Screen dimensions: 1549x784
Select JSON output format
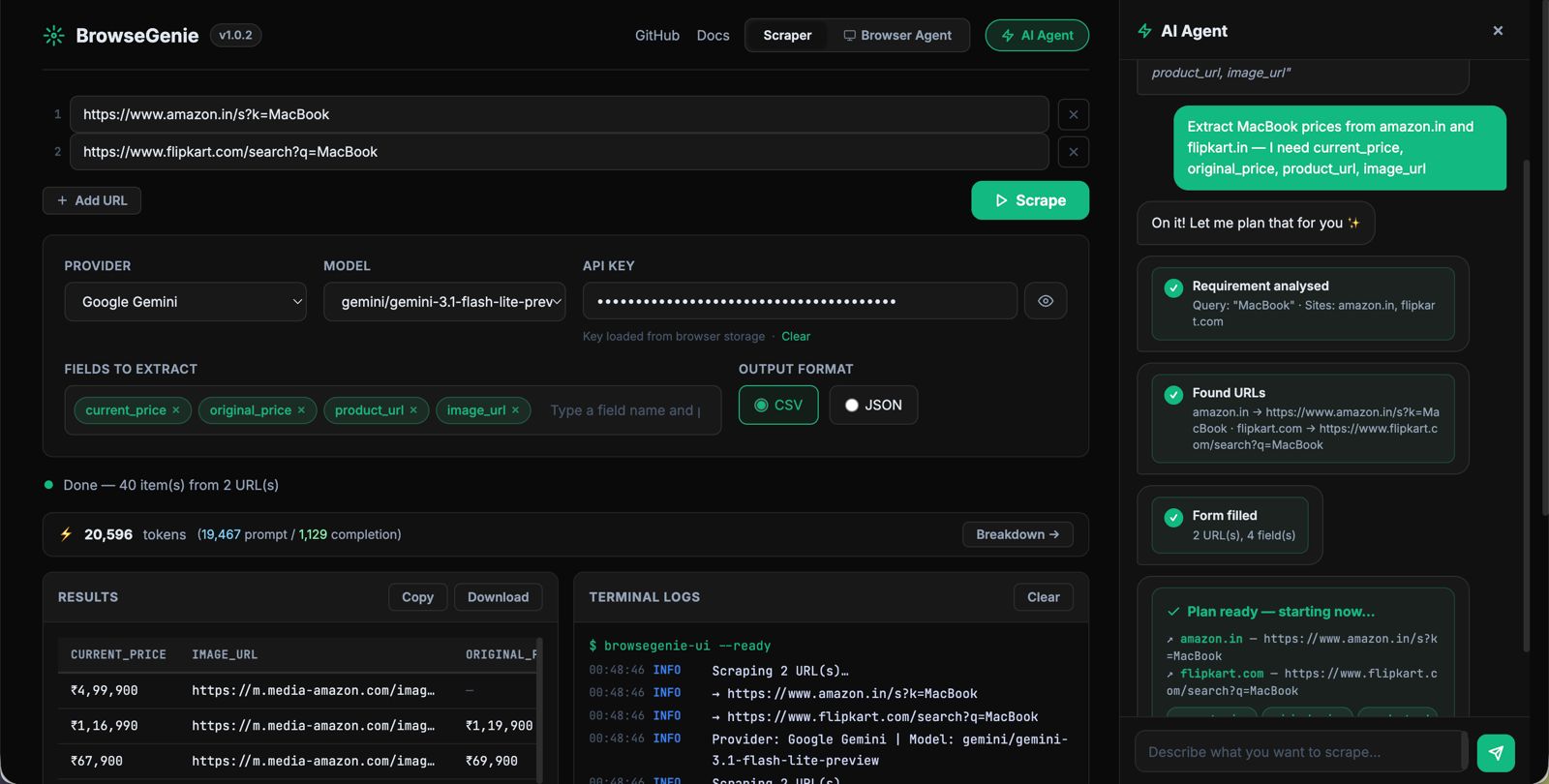(873, 405)
